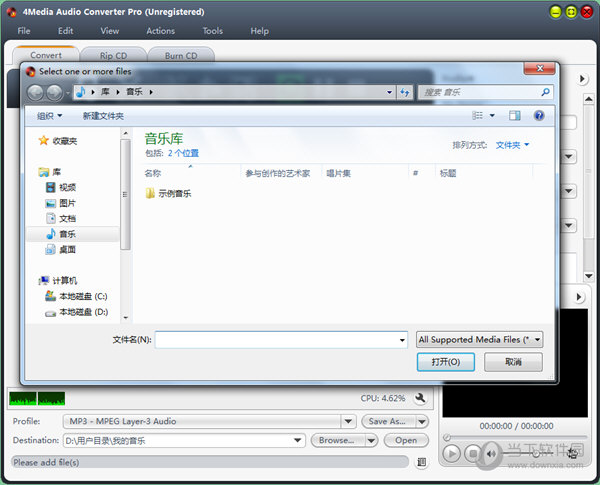Select the 视频 library
Image resolution: width=600 pixels, height=485 pixels.
pos(61,187)
